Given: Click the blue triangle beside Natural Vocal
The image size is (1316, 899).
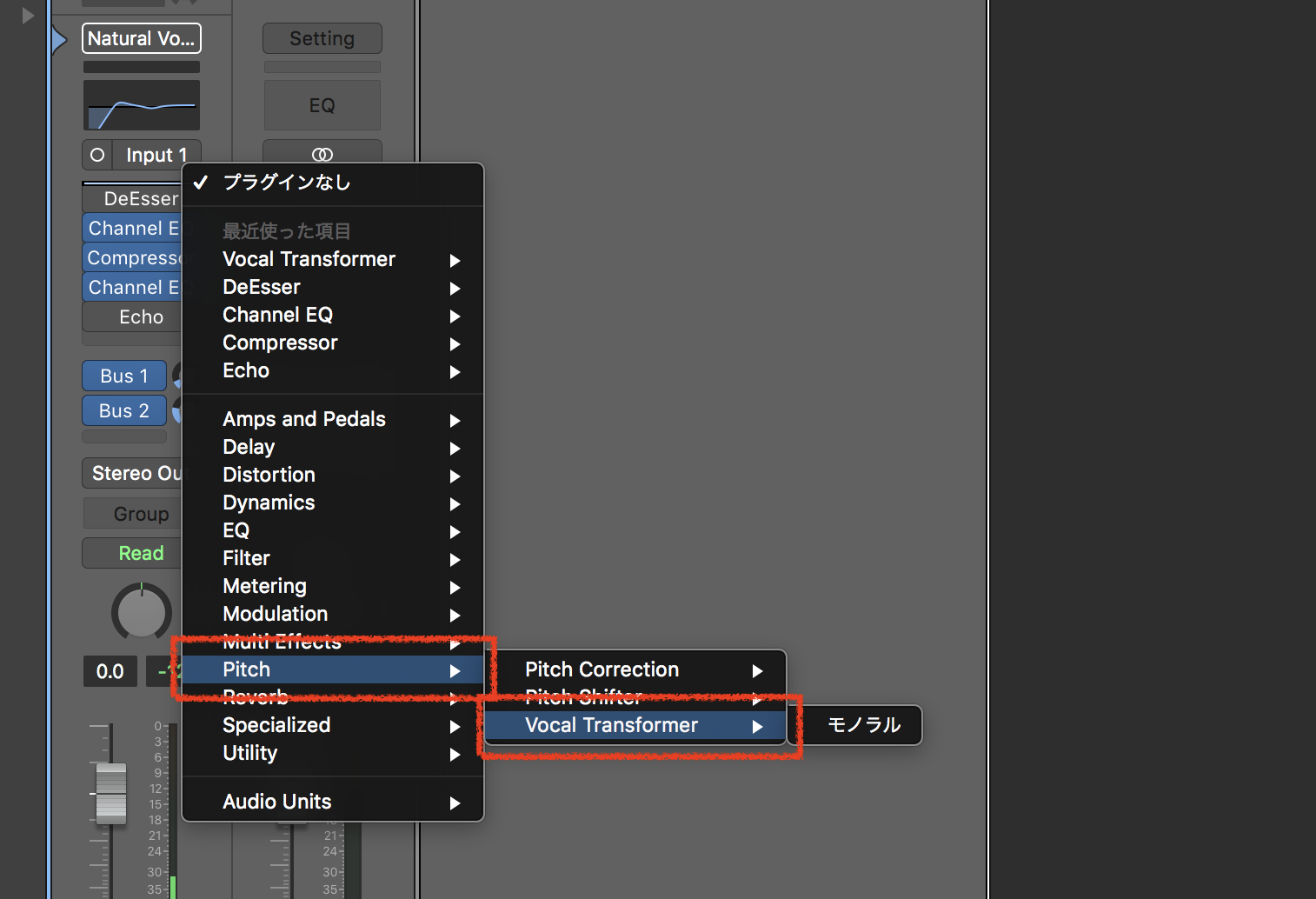Looking at the screenshot, I should [x=59, y=40].
